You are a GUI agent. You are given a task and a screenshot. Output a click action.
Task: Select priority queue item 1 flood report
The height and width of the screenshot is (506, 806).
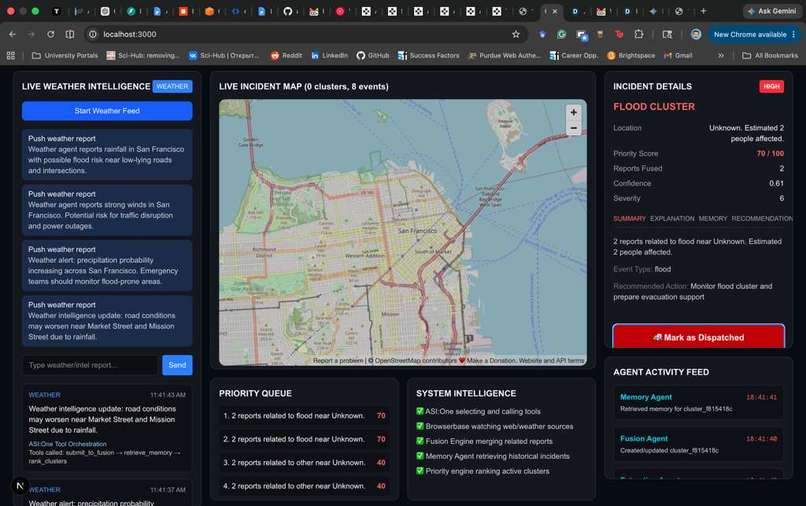click(304, 415)
